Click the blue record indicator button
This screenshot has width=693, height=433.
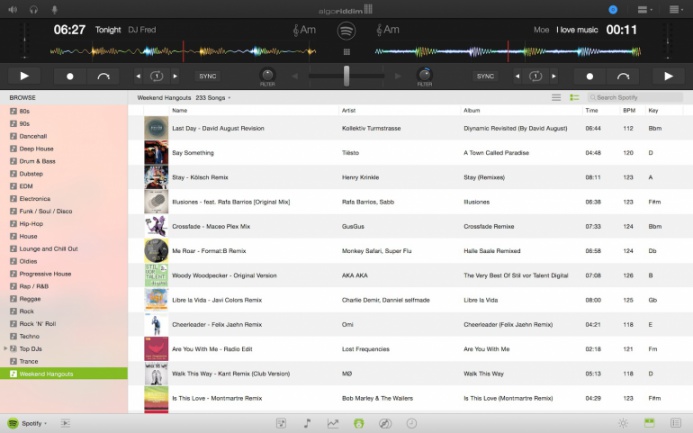click(613, 9)
